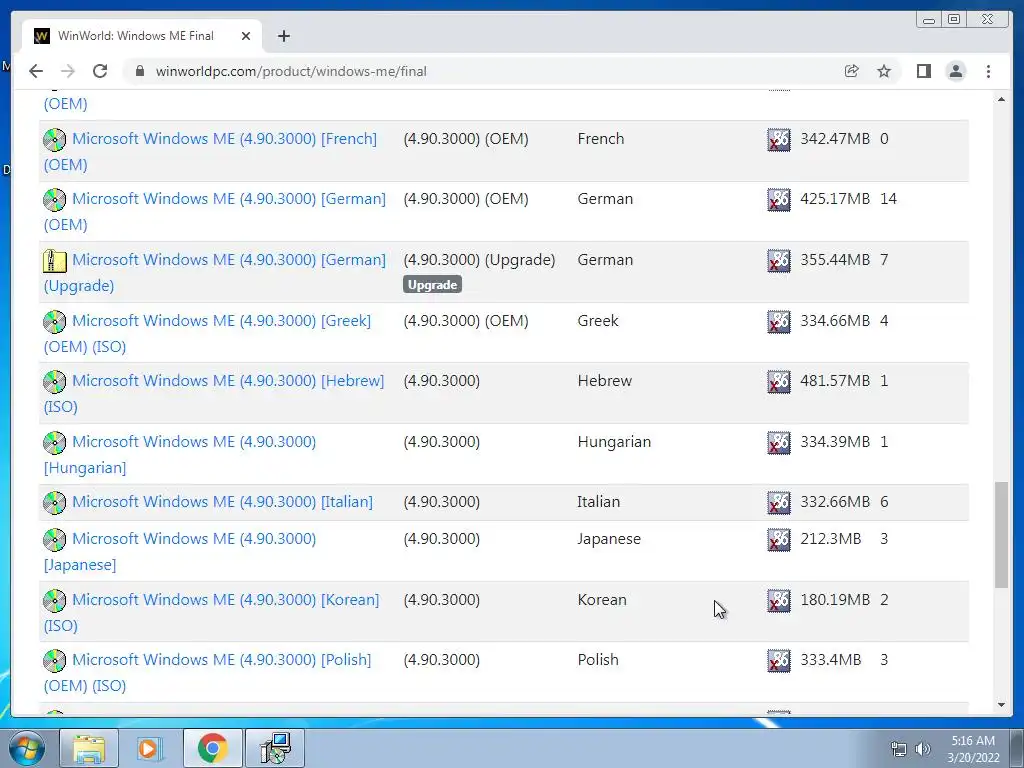The image size is (1024, 768).
Task: Toggle the browser side panel
Action: tap(923, 71)
